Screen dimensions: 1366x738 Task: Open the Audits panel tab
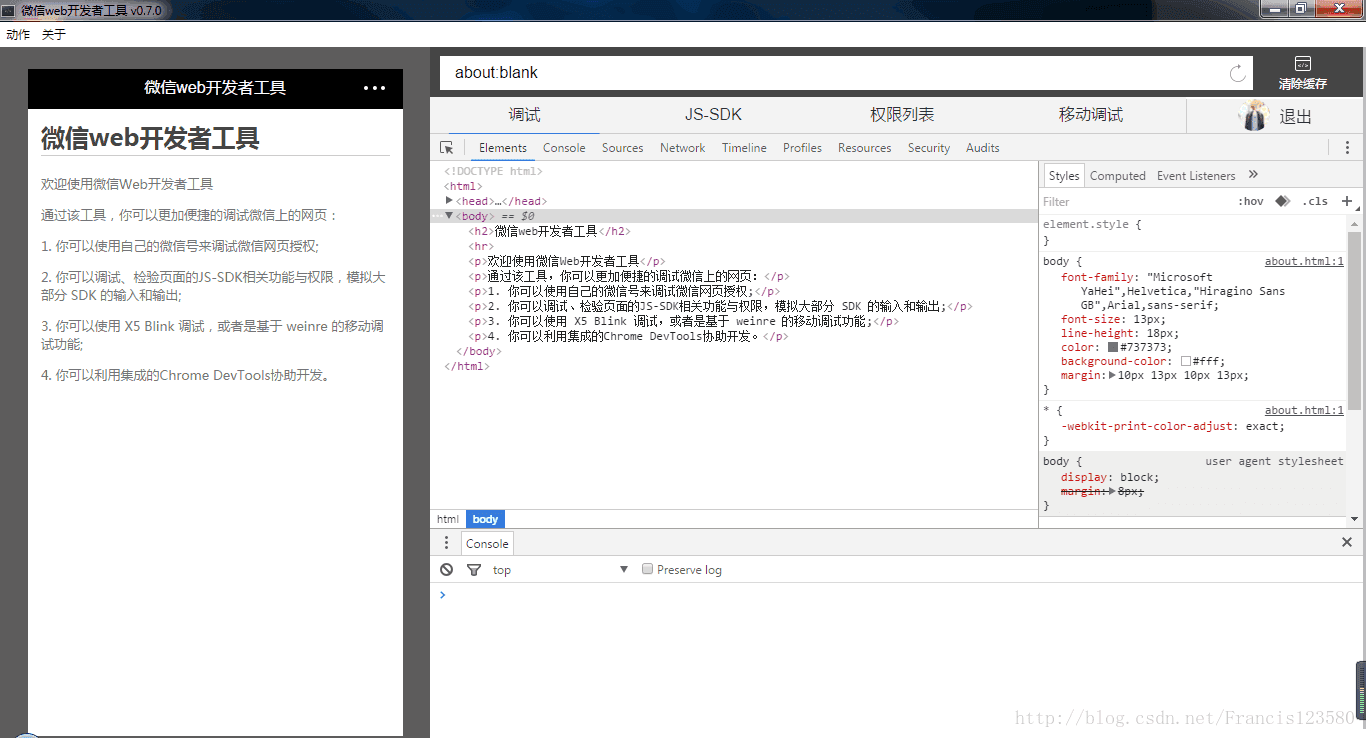983,148
